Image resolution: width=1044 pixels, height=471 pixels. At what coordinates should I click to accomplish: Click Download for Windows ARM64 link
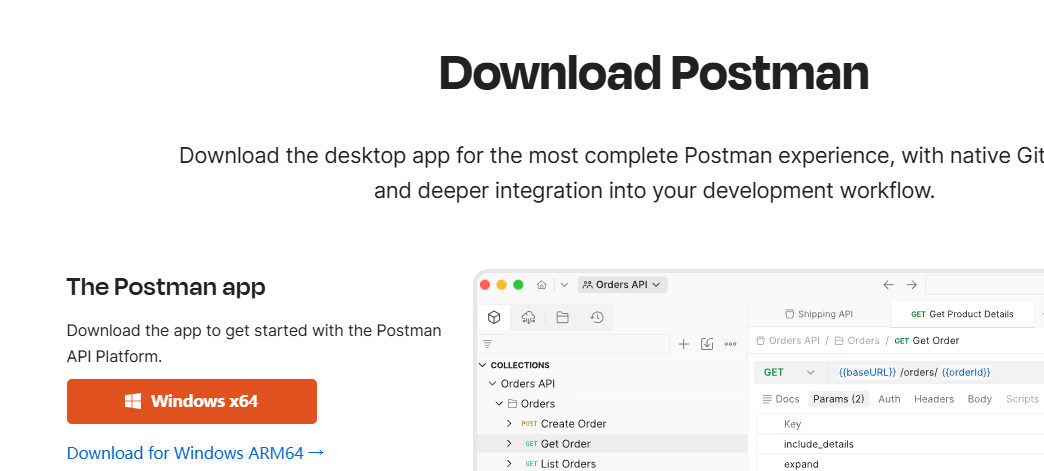196,453
